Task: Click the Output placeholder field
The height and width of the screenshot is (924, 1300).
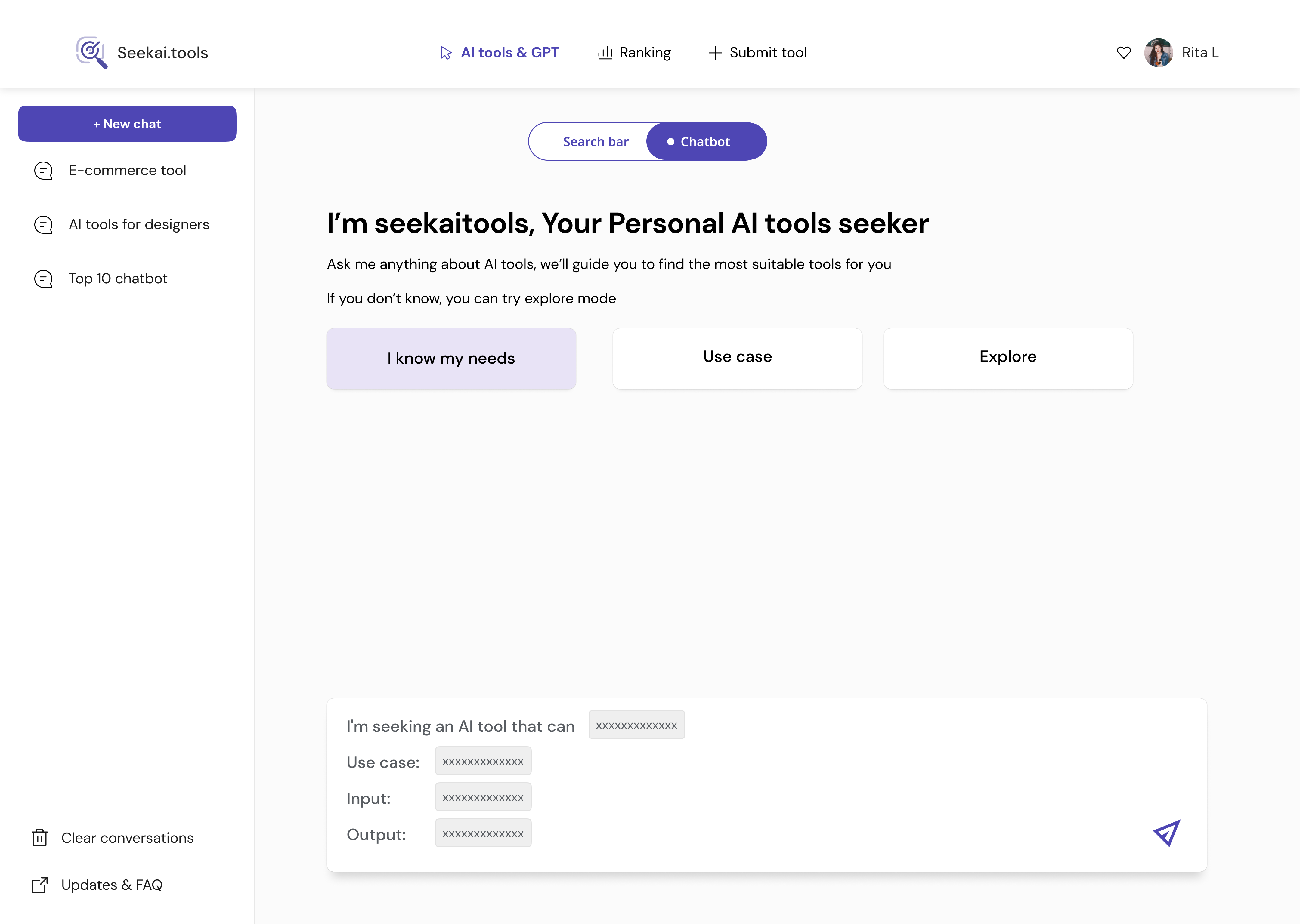Action: coord(483,833)
